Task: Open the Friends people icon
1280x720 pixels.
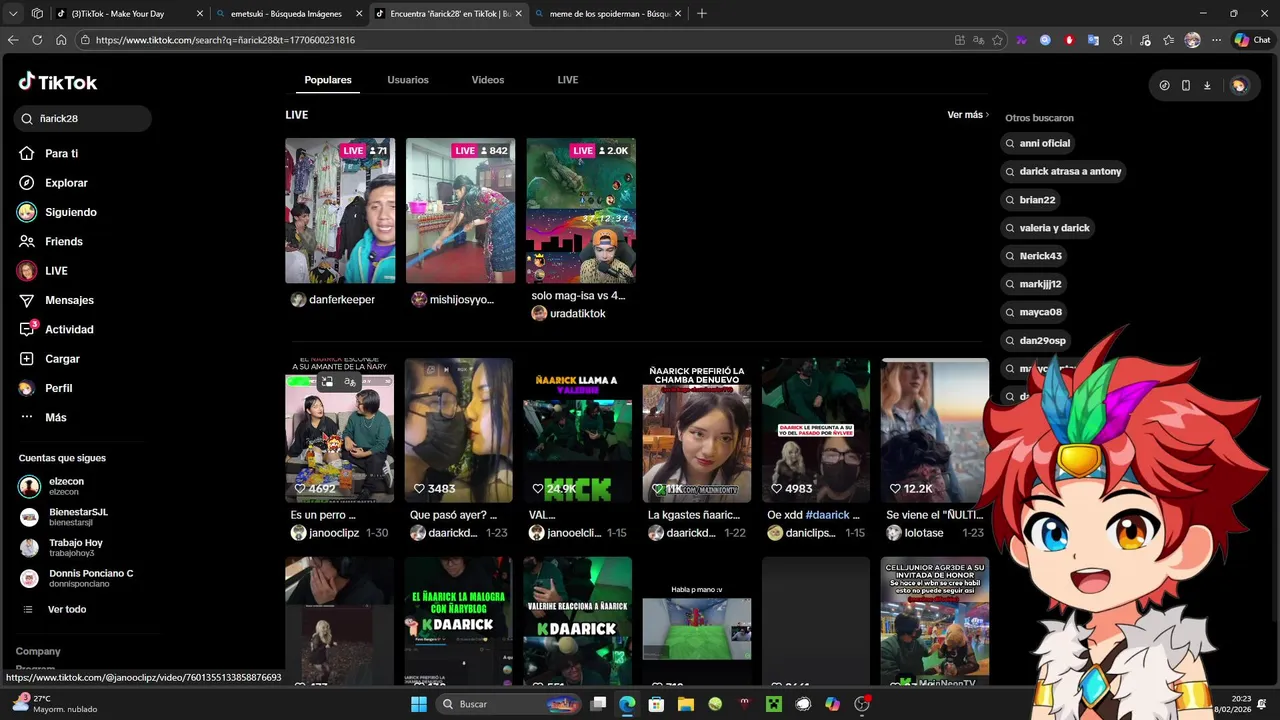Action: pyautogui.click(x=27, y=241)
